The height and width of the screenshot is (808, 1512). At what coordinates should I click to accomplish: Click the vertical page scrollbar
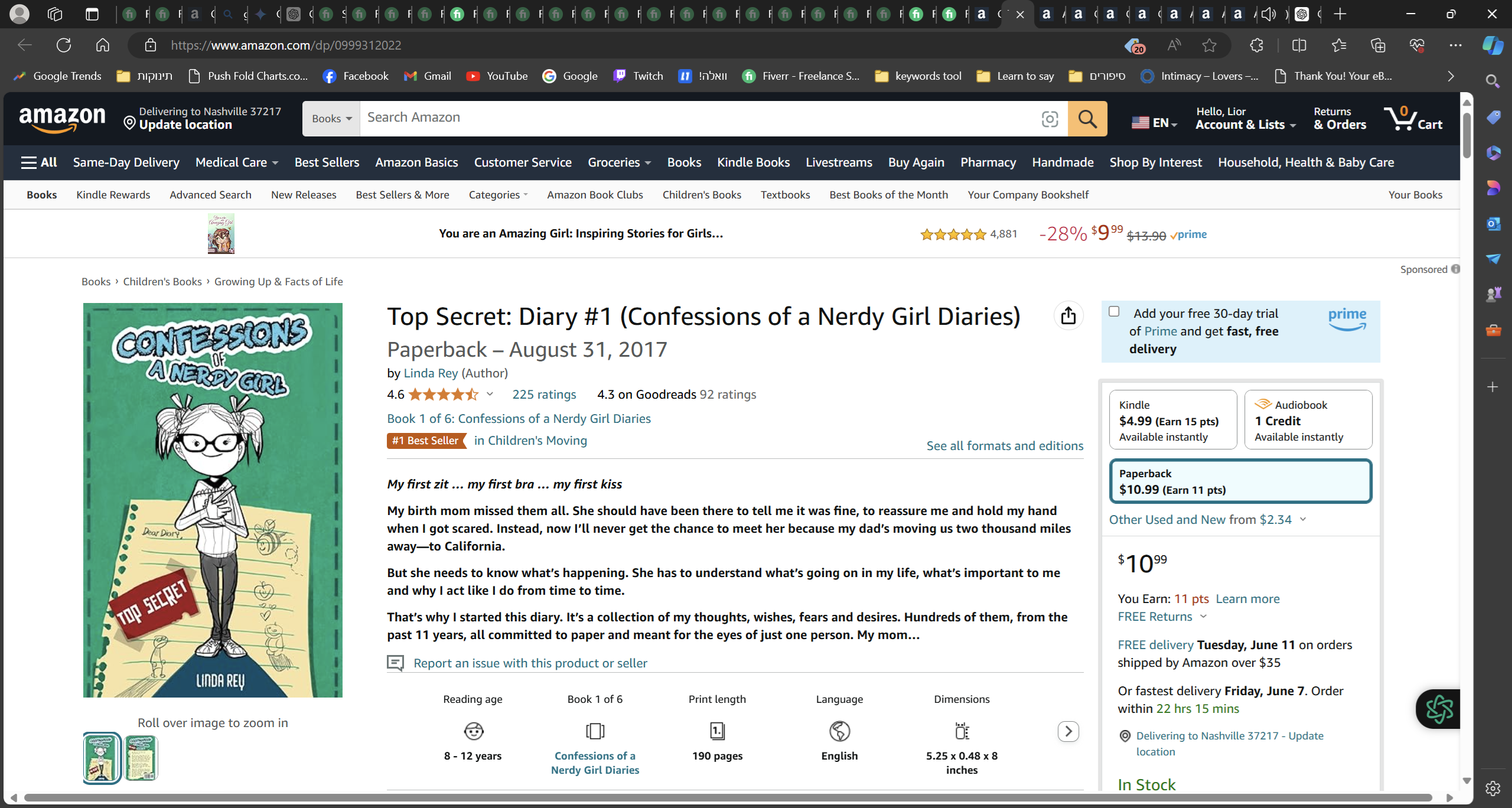(1467, 136)
